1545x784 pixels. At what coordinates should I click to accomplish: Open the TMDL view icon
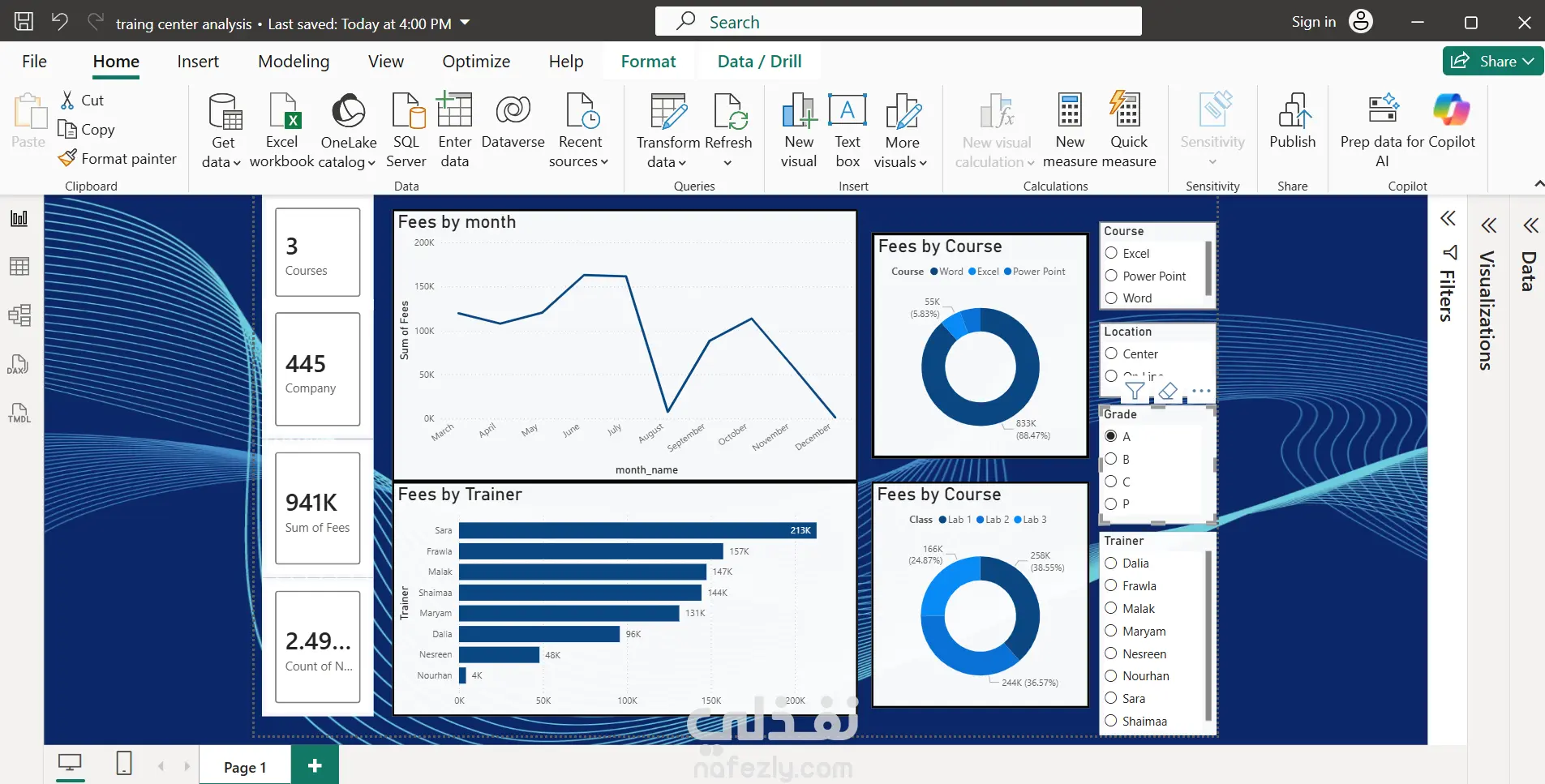(x=19, y=413)
